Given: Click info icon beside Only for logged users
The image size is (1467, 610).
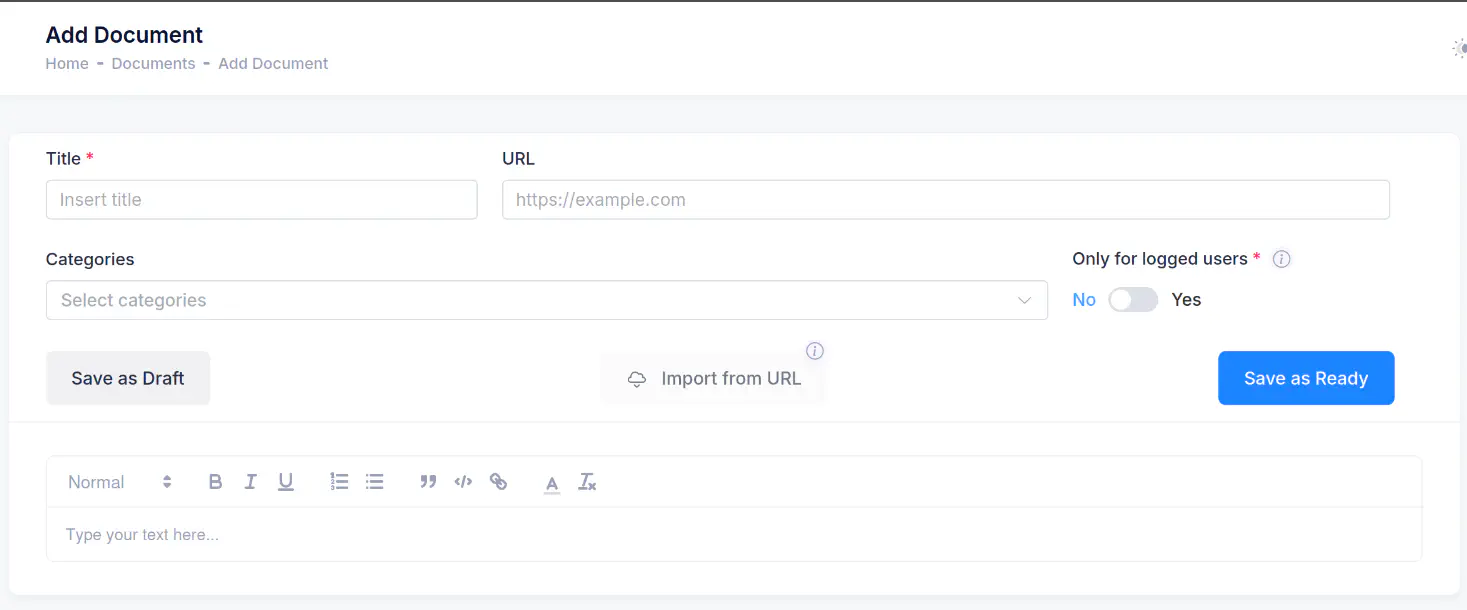Looking at the screenshot, I should tap(1281, 259).
